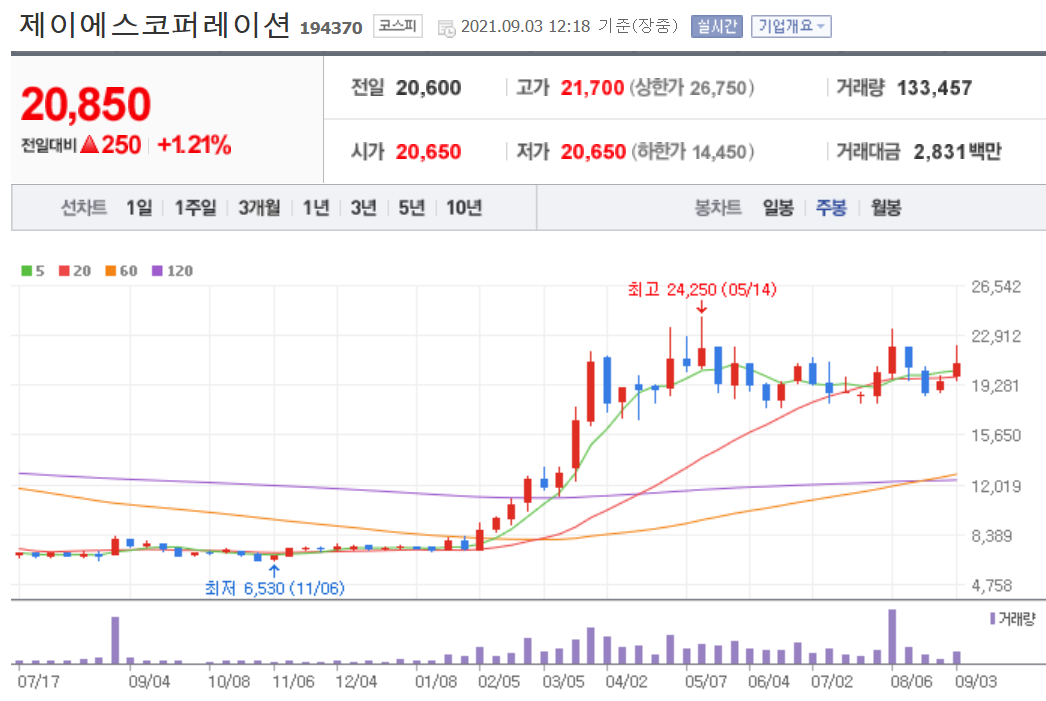Click the tall volume bar before 09/04
Viewport: 1046px width, 701px height.
coord(115,640)
